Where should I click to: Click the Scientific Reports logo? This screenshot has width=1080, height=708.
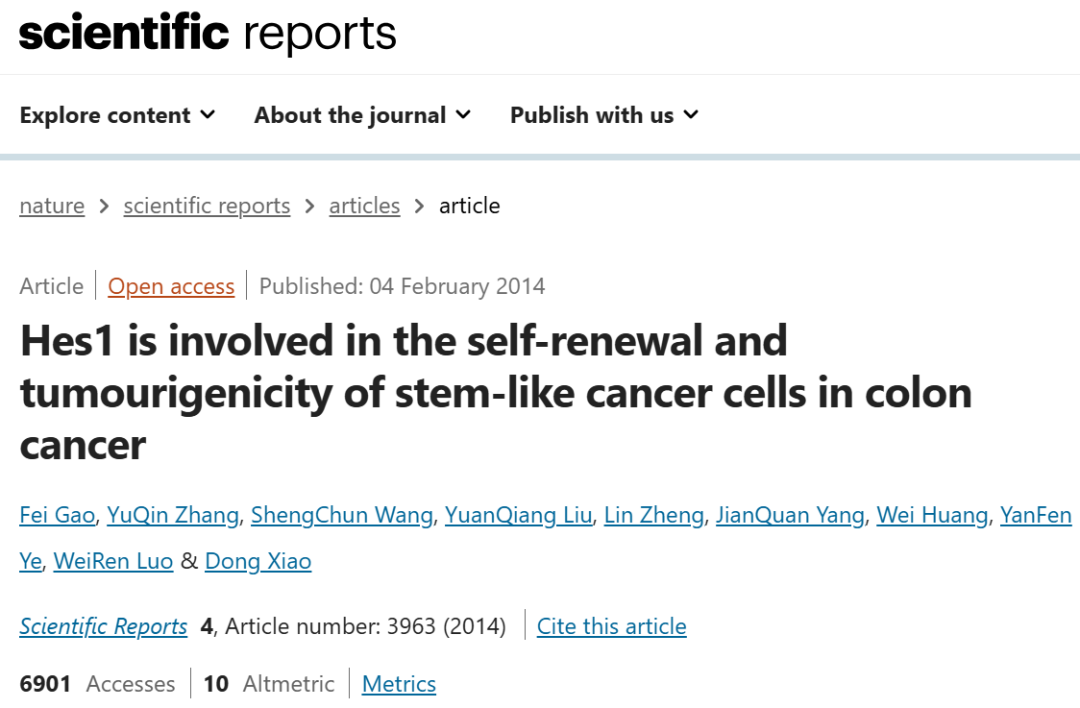coord(208,33)
